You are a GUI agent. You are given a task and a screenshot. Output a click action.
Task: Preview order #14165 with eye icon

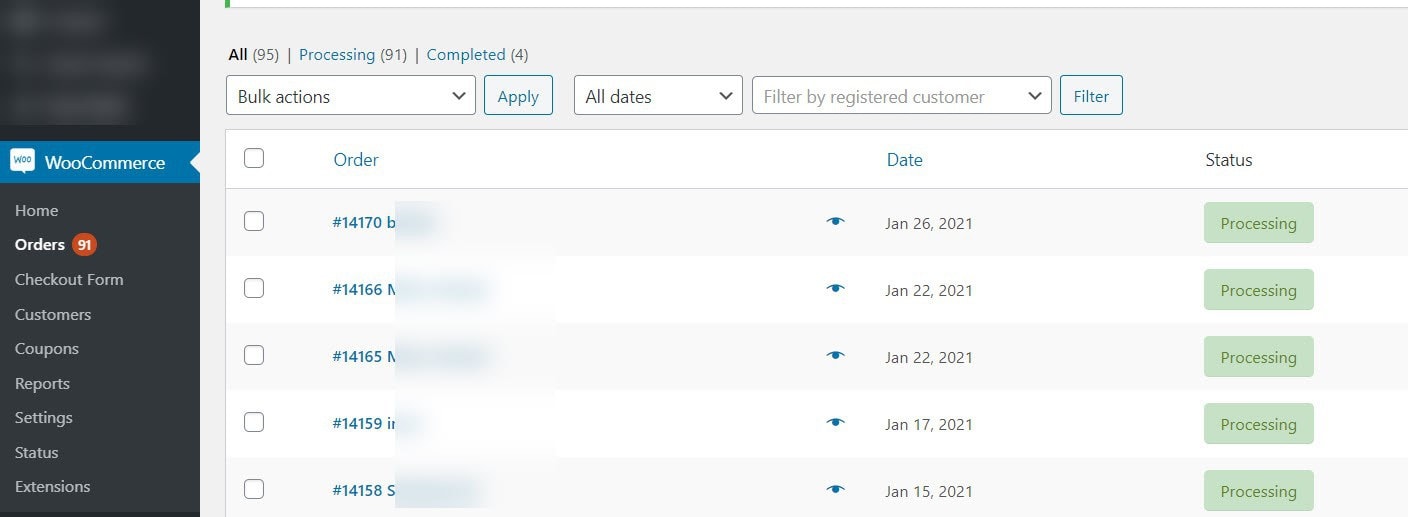click(836, 356)
